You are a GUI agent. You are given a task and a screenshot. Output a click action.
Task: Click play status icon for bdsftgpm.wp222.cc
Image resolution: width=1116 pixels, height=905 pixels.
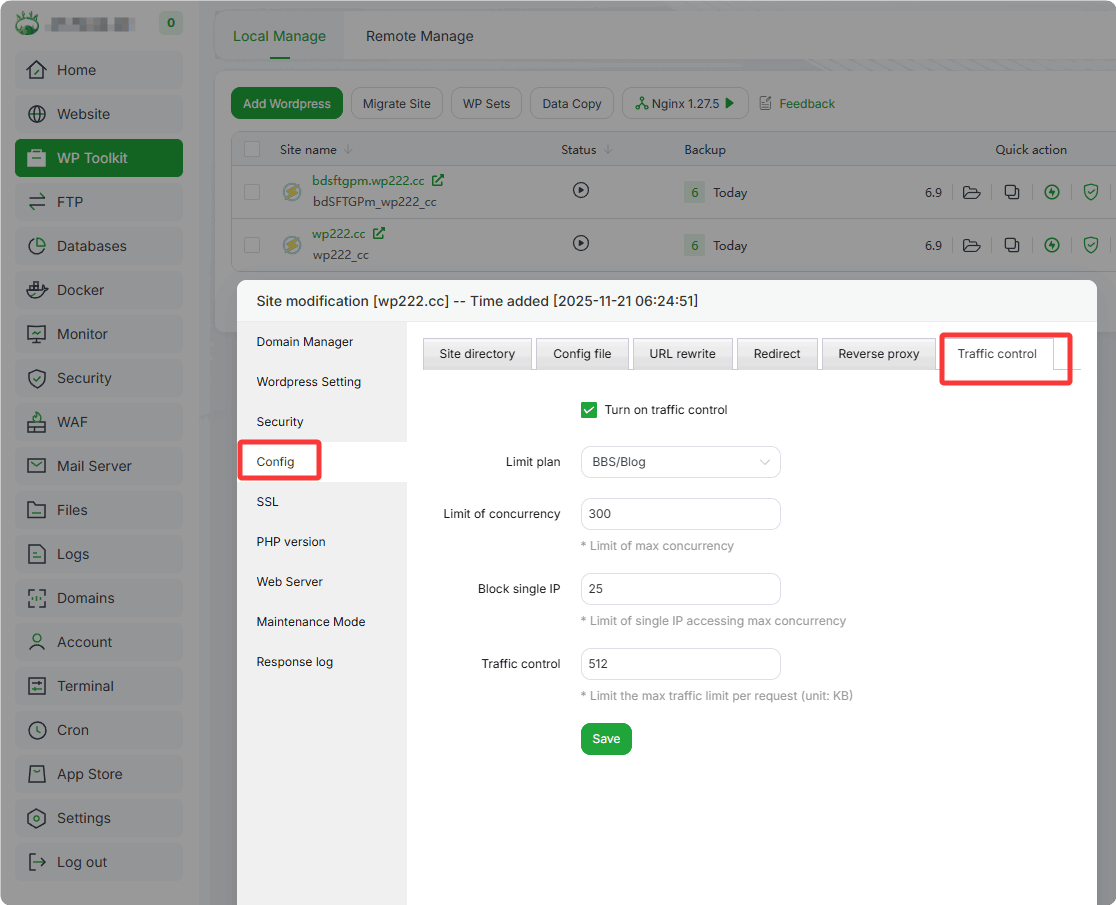(x=581, y=190)
